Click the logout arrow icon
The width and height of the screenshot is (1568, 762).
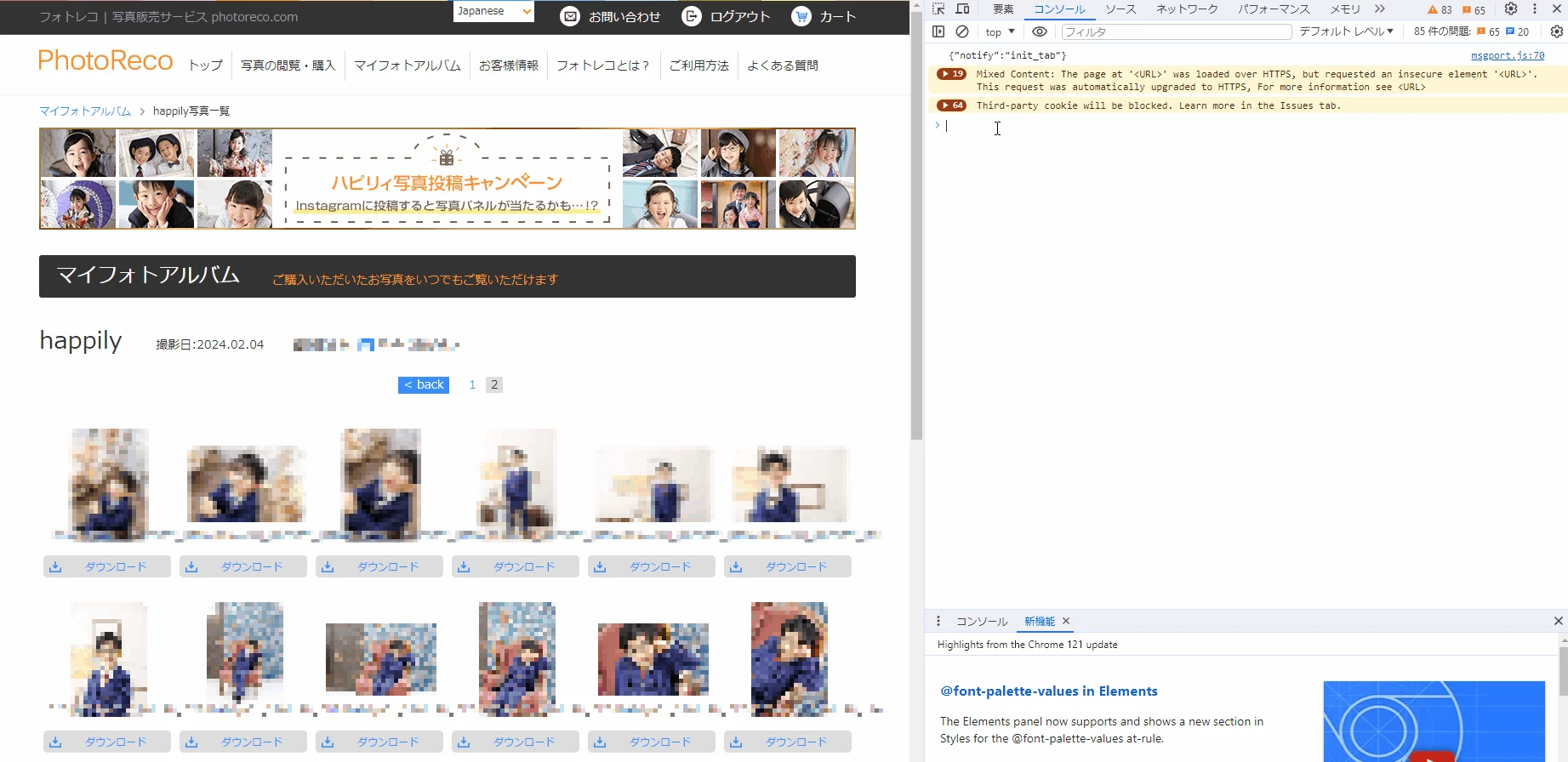click(692, 16)
